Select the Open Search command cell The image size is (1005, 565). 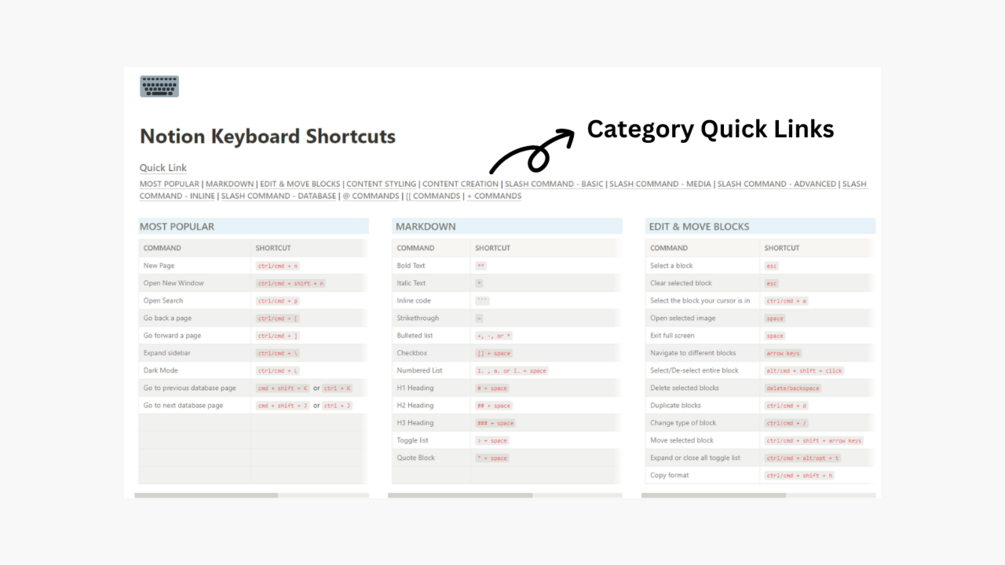click(194, 300)
